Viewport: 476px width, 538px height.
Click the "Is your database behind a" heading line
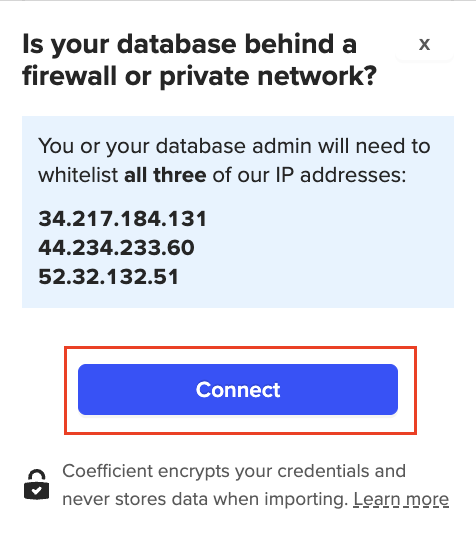click(x=189, y=45)
